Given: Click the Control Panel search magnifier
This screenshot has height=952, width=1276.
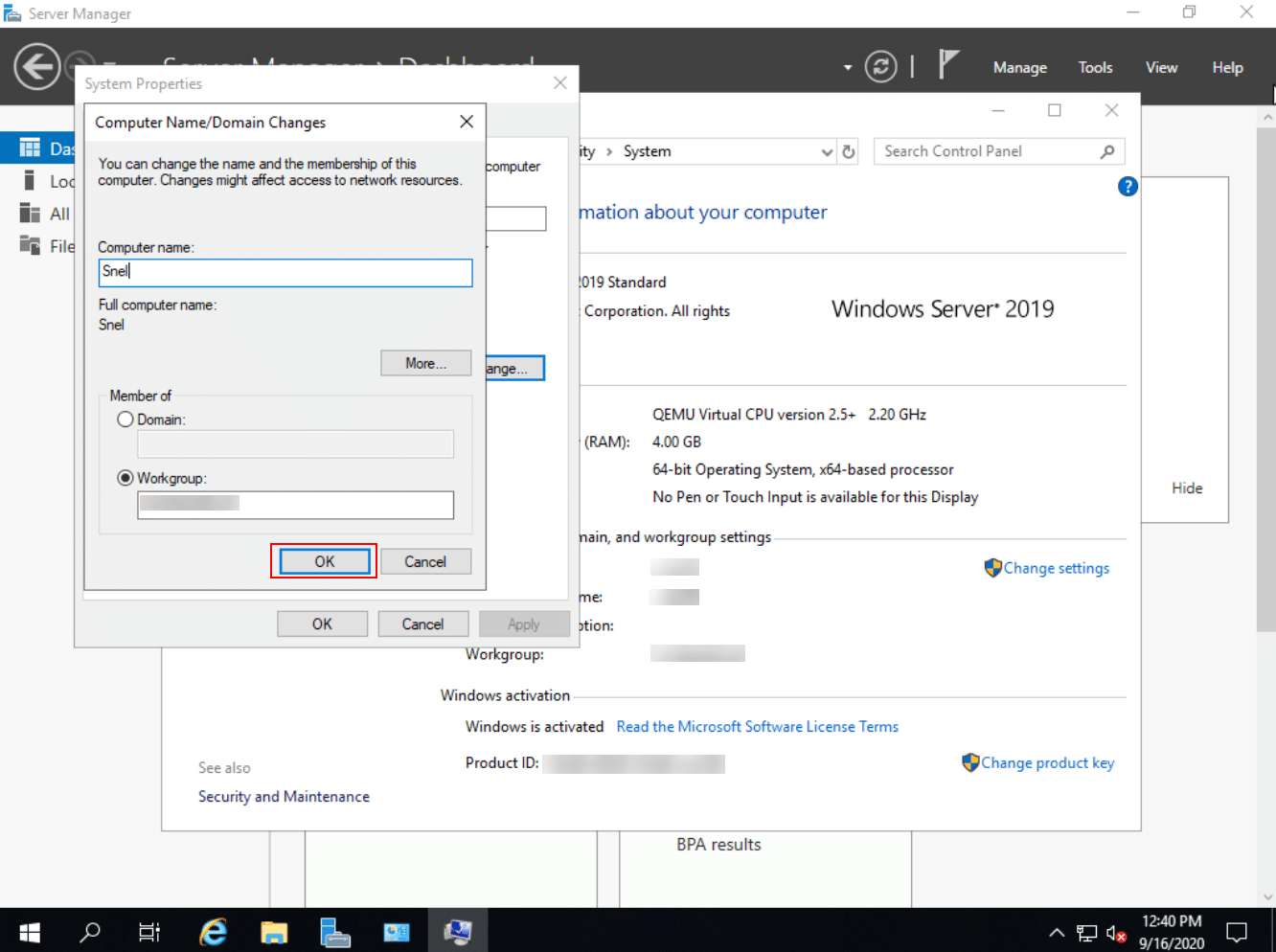Looking at the screenshot, I should coord(1107,151).
